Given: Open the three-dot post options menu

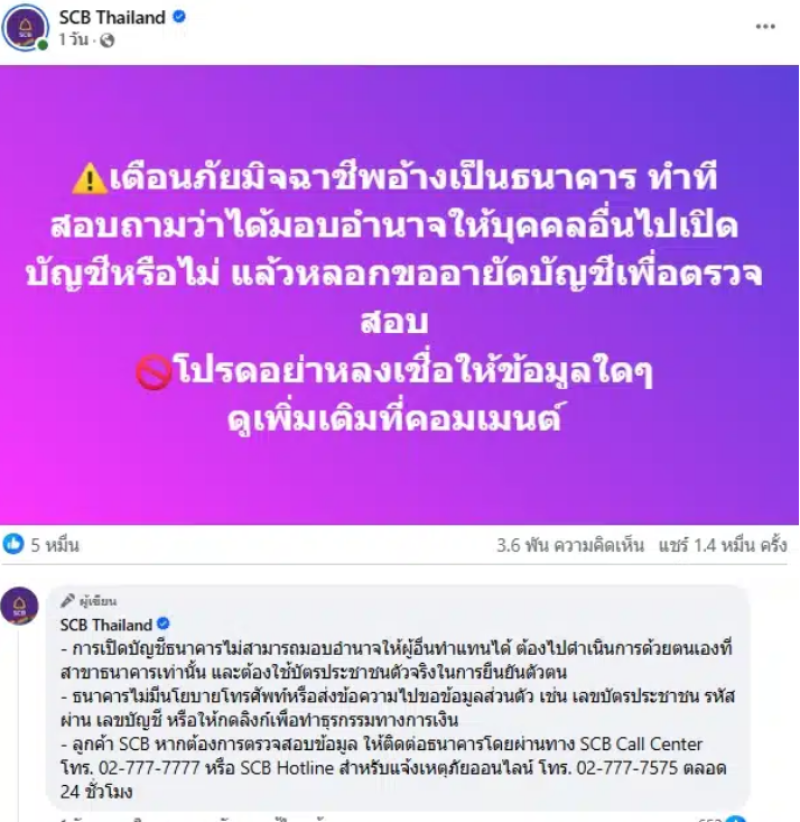Looking at the screenshot, I should [x=765, y=27].
